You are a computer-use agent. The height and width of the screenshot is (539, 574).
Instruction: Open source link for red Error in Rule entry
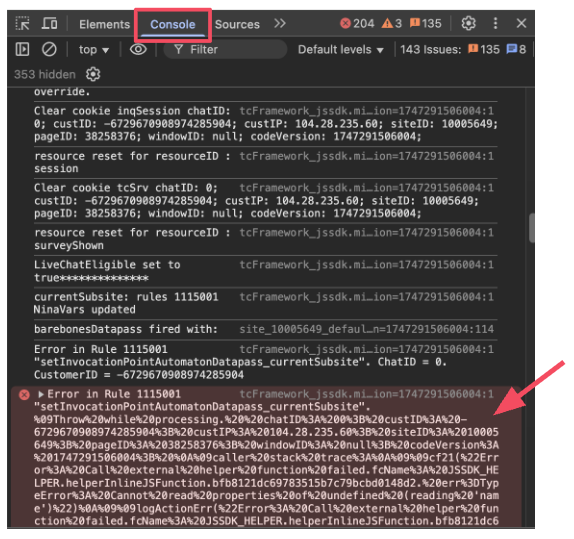(366, 394)
